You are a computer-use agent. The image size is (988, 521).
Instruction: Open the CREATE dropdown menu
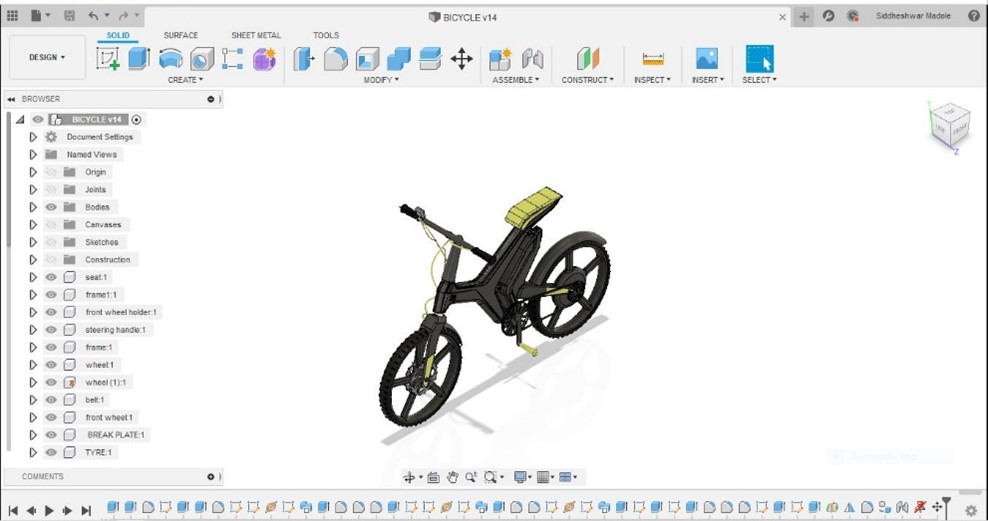point(185,80)
